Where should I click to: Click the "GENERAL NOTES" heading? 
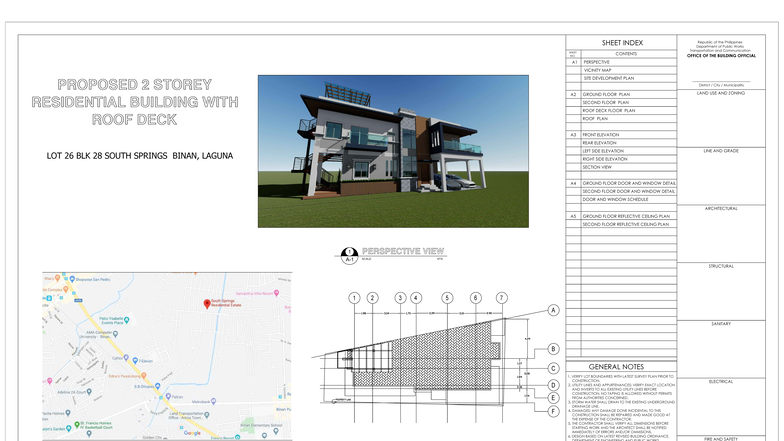coord(616,366)
